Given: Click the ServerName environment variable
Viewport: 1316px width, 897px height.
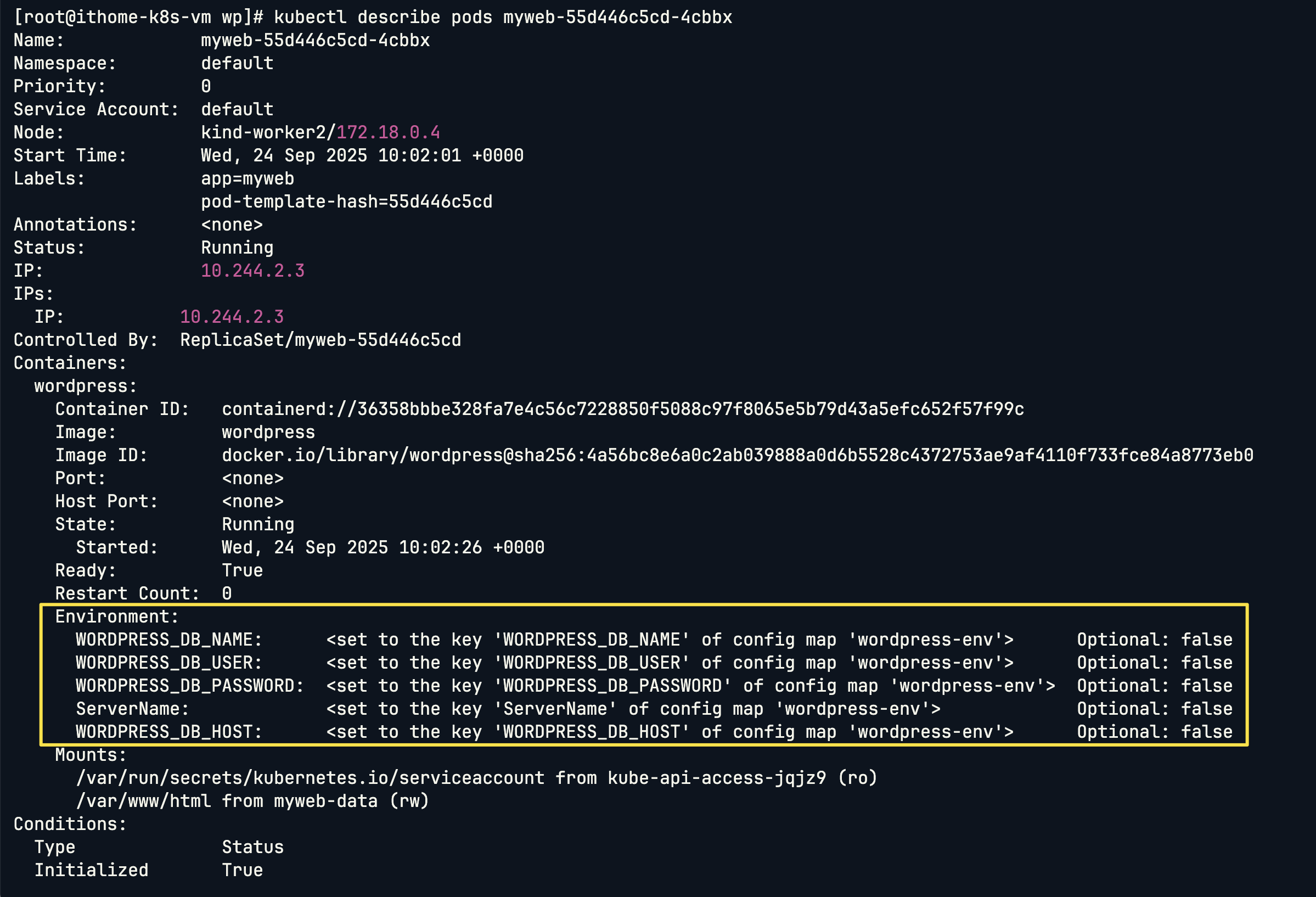Looking at the screenshot, I should [x=132, y=709].
